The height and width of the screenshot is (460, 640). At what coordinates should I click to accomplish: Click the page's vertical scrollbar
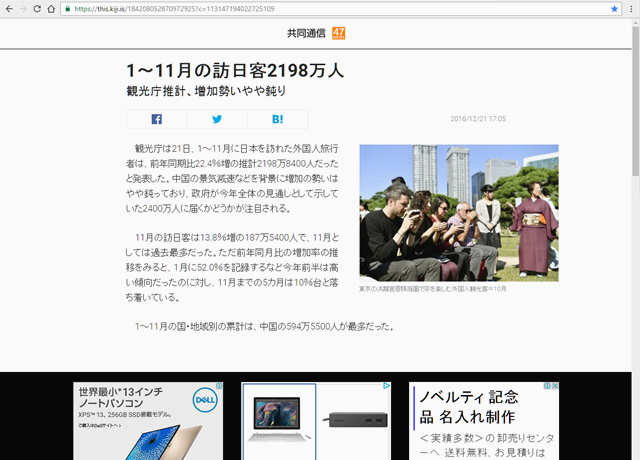[634, 200]
